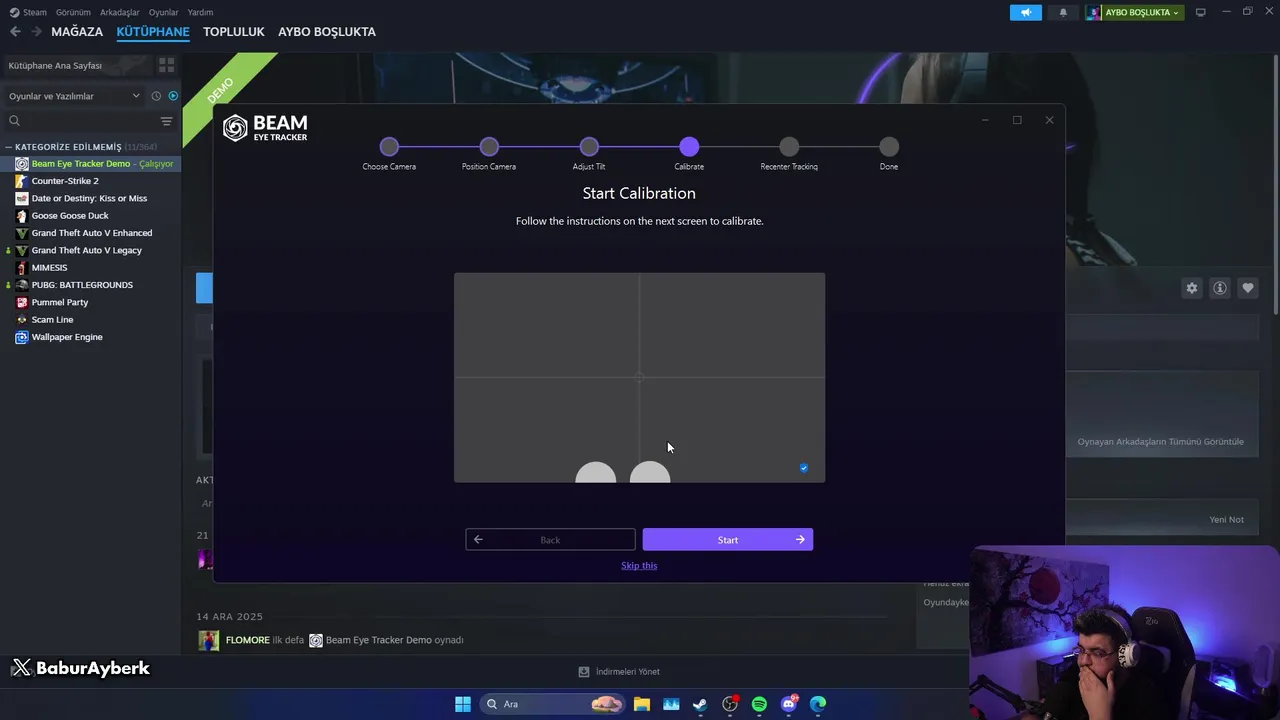
Task: Open File Explorer from taskbar
Action: (x=642, y=704)
